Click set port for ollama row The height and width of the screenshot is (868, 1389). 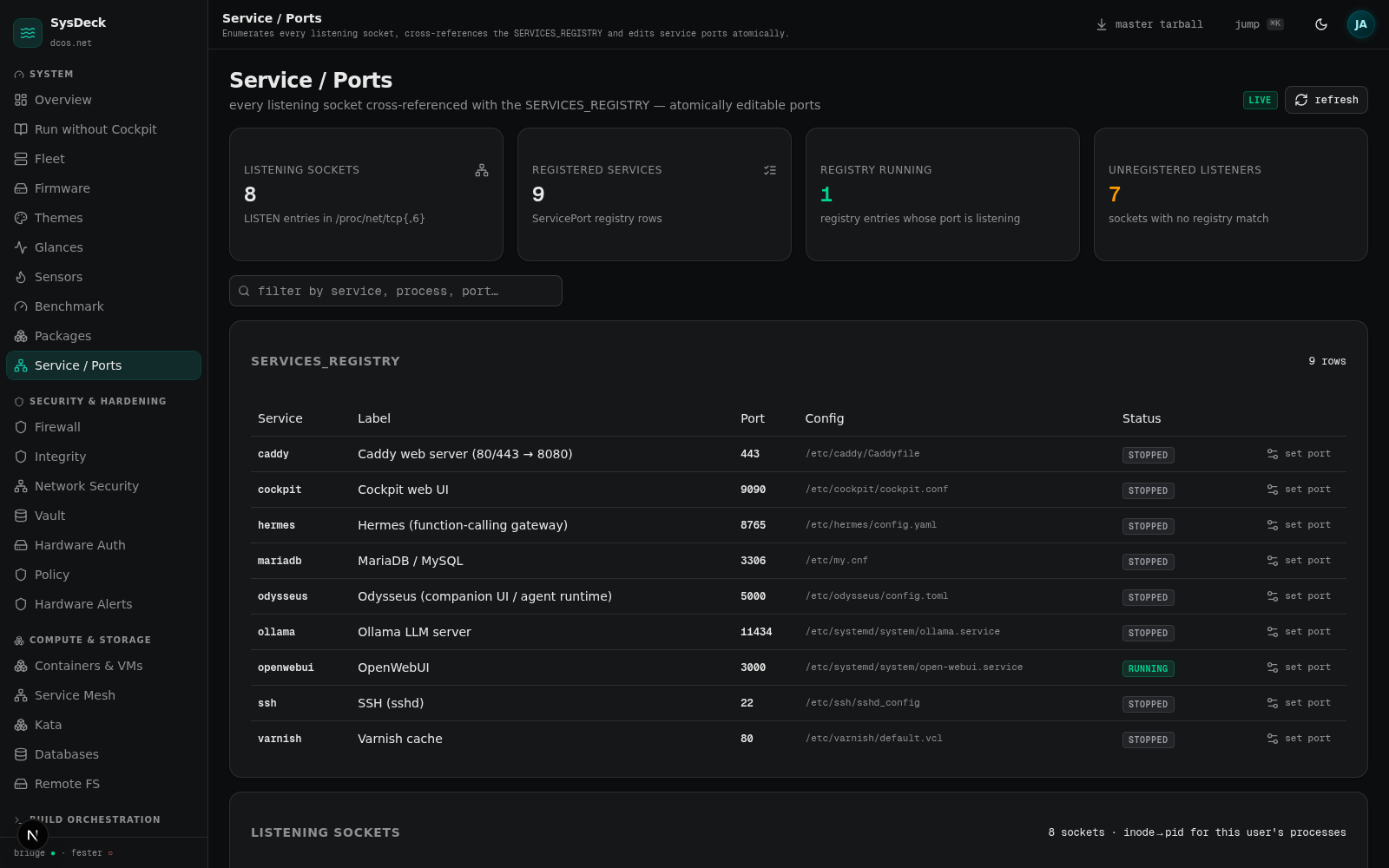(1299, 632)
